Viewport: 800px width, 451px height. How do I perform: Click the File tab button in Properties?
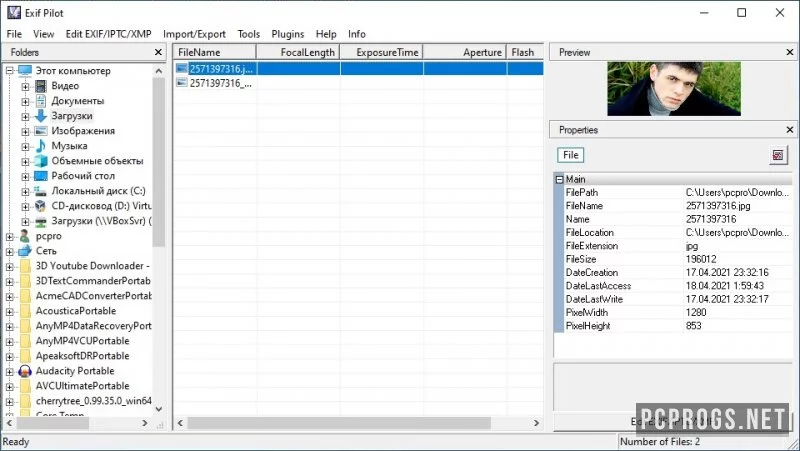click(570, 155)
